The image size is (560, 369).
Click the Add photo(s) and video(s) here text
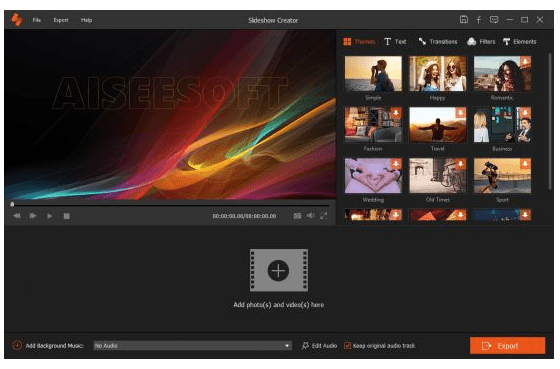click(x=279, y=305)
